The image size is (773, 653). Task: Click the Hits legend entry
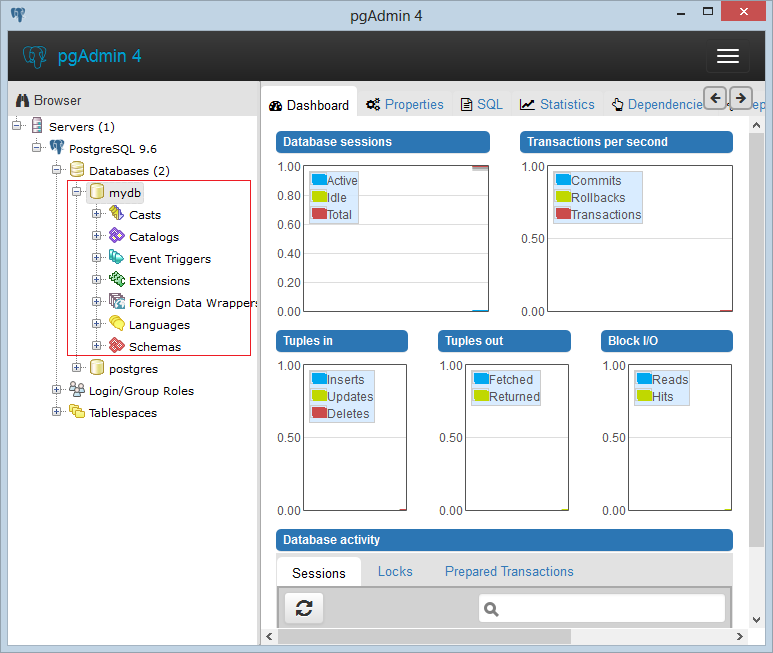[655, 396]
